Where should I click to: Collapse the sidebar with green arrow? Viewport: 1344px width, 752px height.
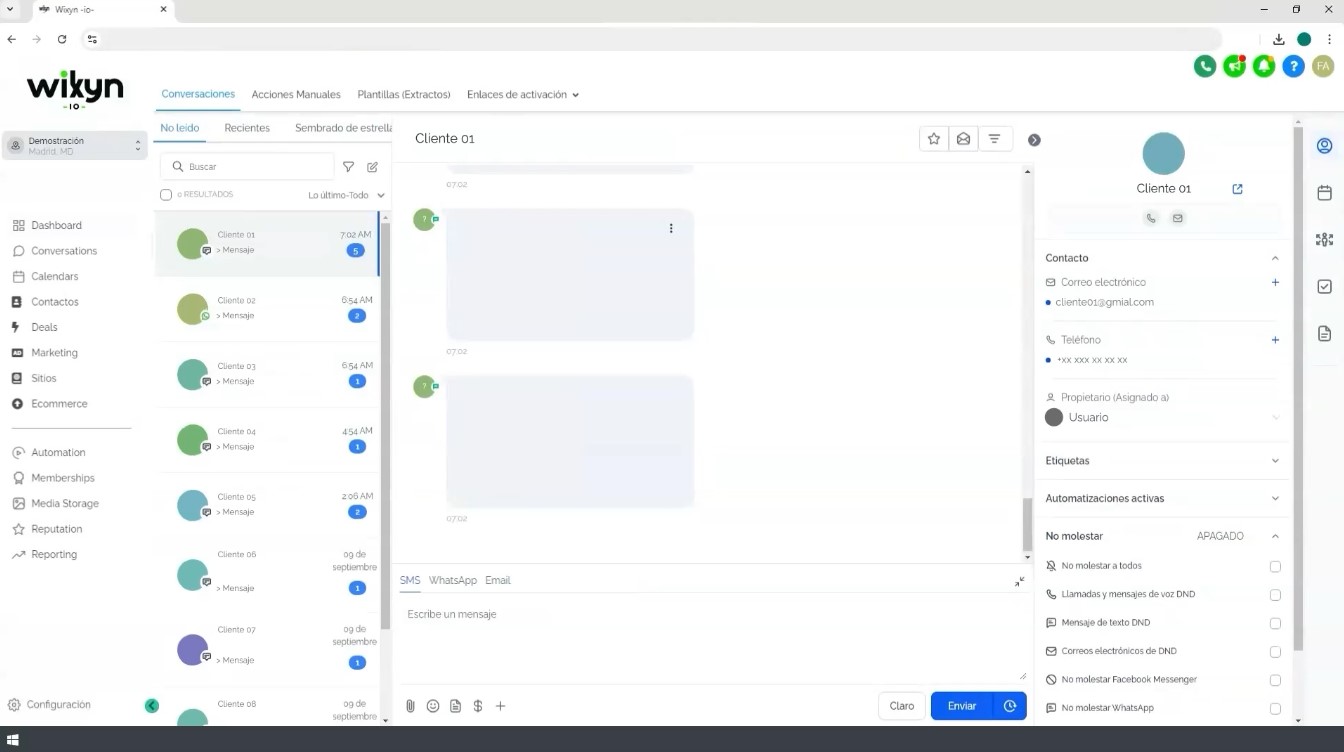tap(152, 706)
